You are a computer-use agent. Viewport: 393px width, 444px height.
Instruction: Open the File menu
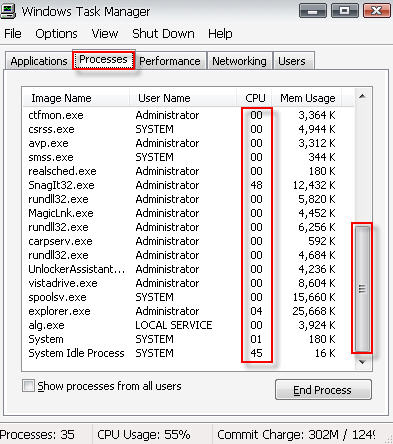(x=13, y=34)
